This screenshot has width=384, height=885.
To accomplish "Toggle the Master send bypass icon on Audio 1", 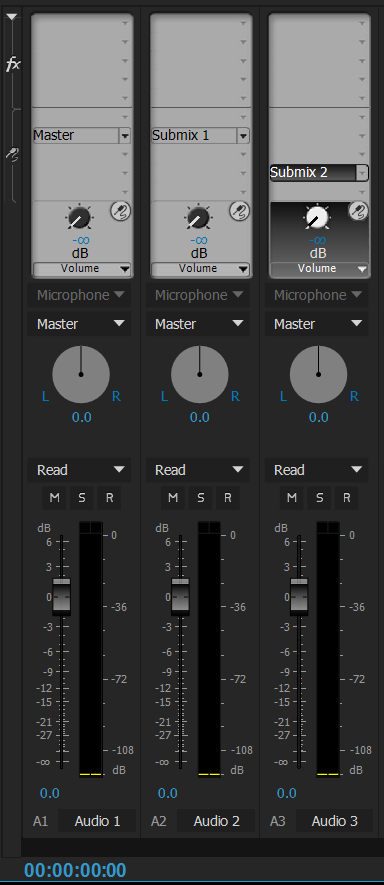I will (x=121, y=211).
